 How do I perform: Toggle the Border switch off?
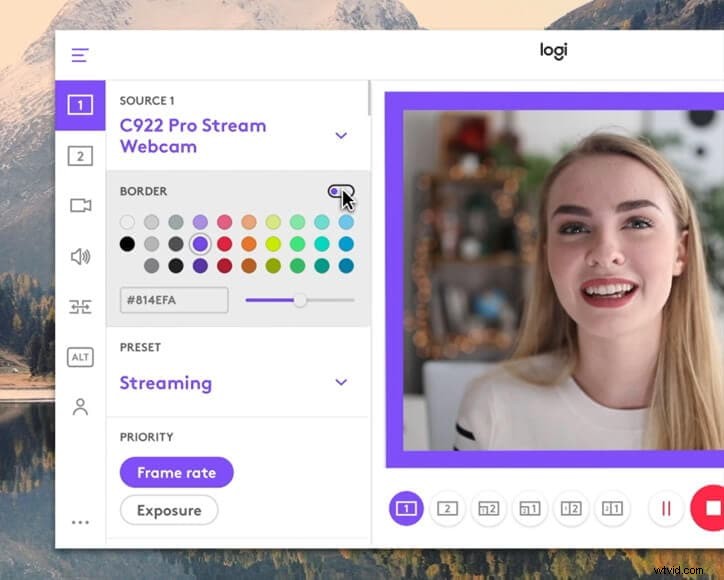pyautogui.click(x=340, y=191)
